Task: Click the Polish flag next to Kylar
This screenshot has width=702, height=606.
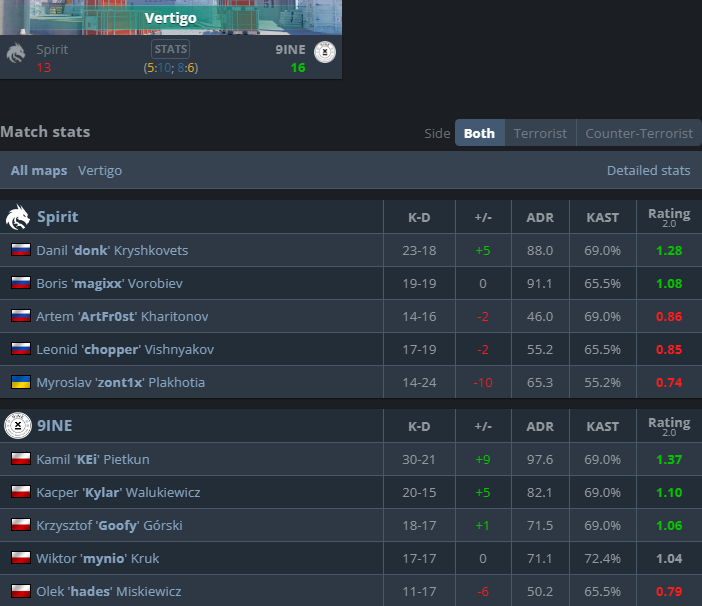Action: [x=21, y=492]
